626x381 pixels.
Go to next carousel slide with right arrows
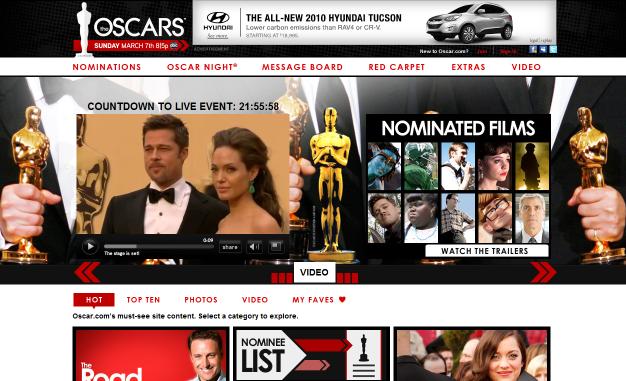point(543,272)
